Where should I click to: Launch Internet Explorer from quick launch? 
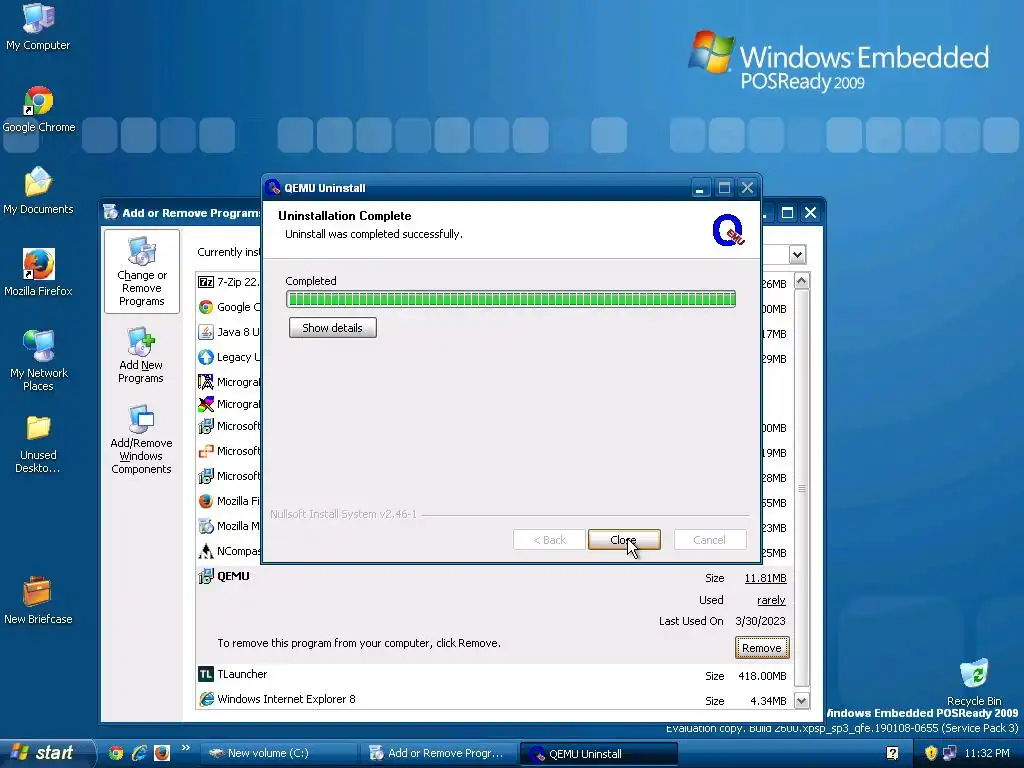tap(139, 753)
